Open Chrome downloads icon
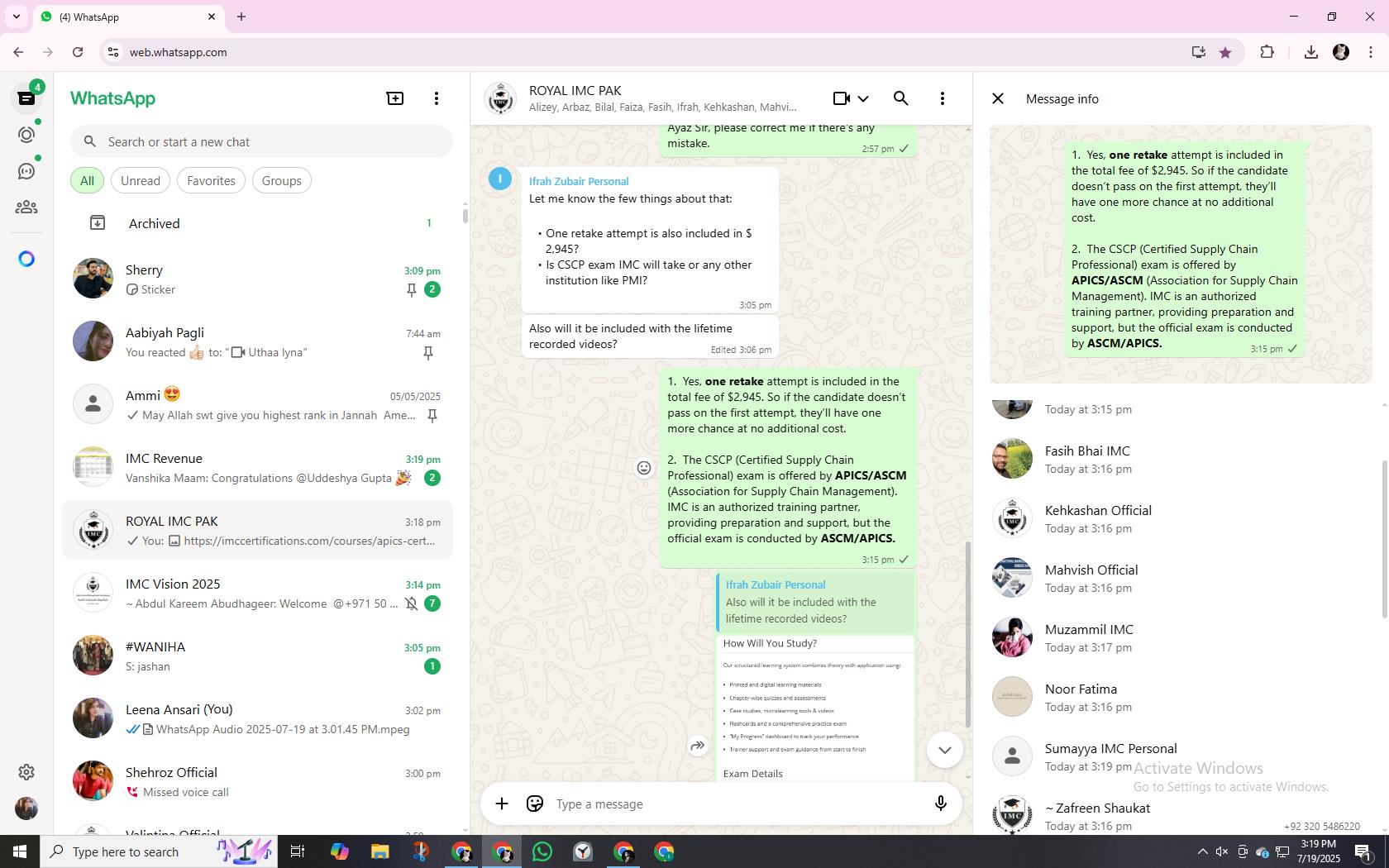 [x=1310, y=52]
